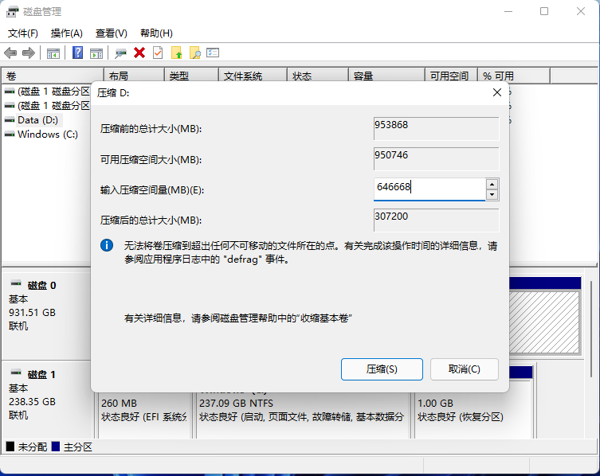Image resolution: width=600 pixels, height=476 pixels.
Task: Select the hatched partition block on 磁盘 0
Action: [544, 322]
